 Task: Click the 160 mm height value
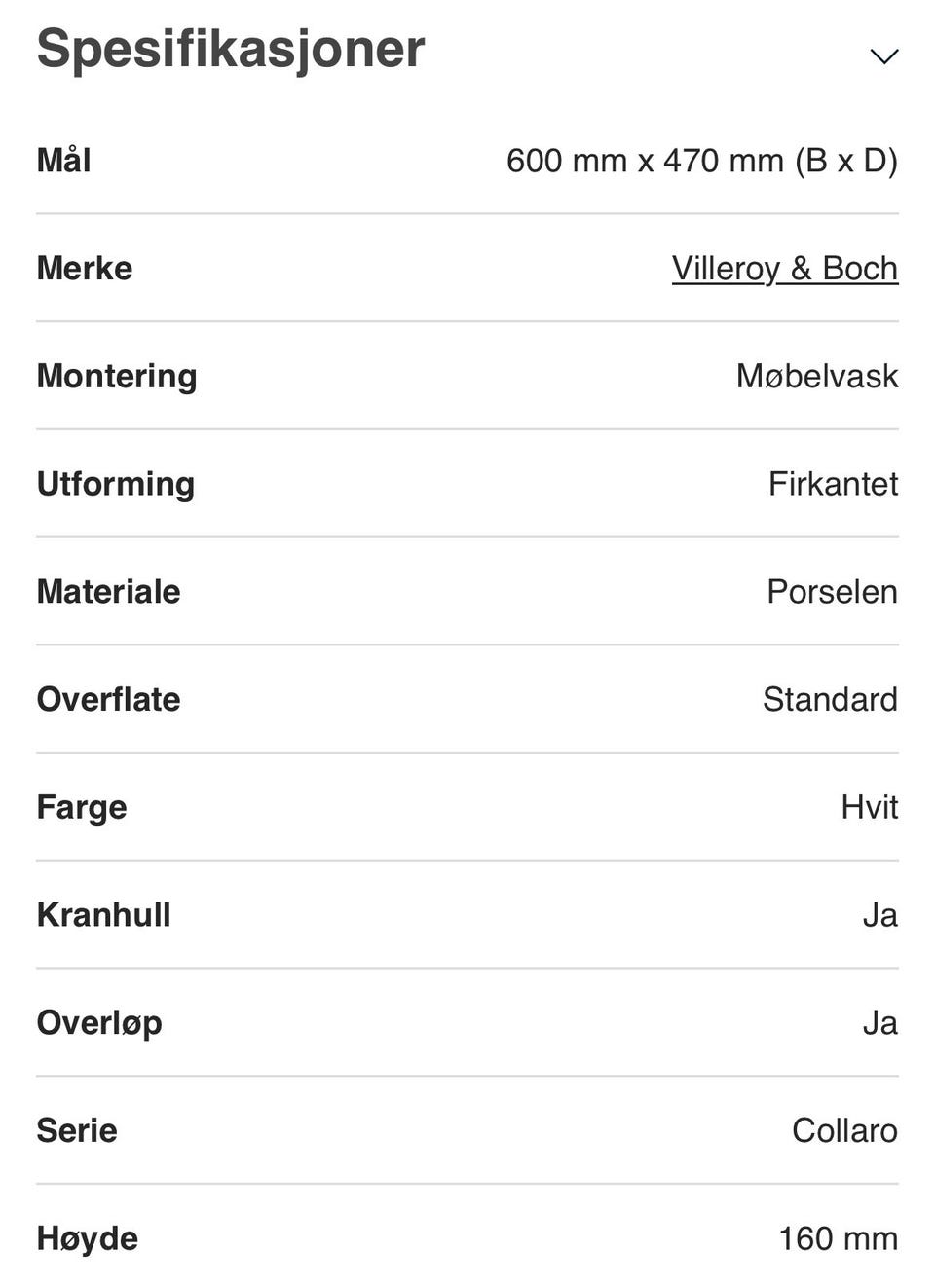(838, 1239)
